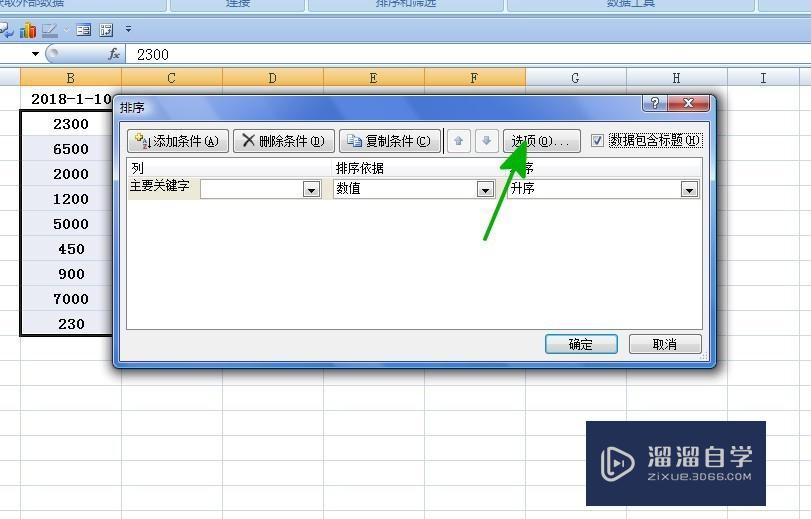Select column E header

tap(373, 78)
